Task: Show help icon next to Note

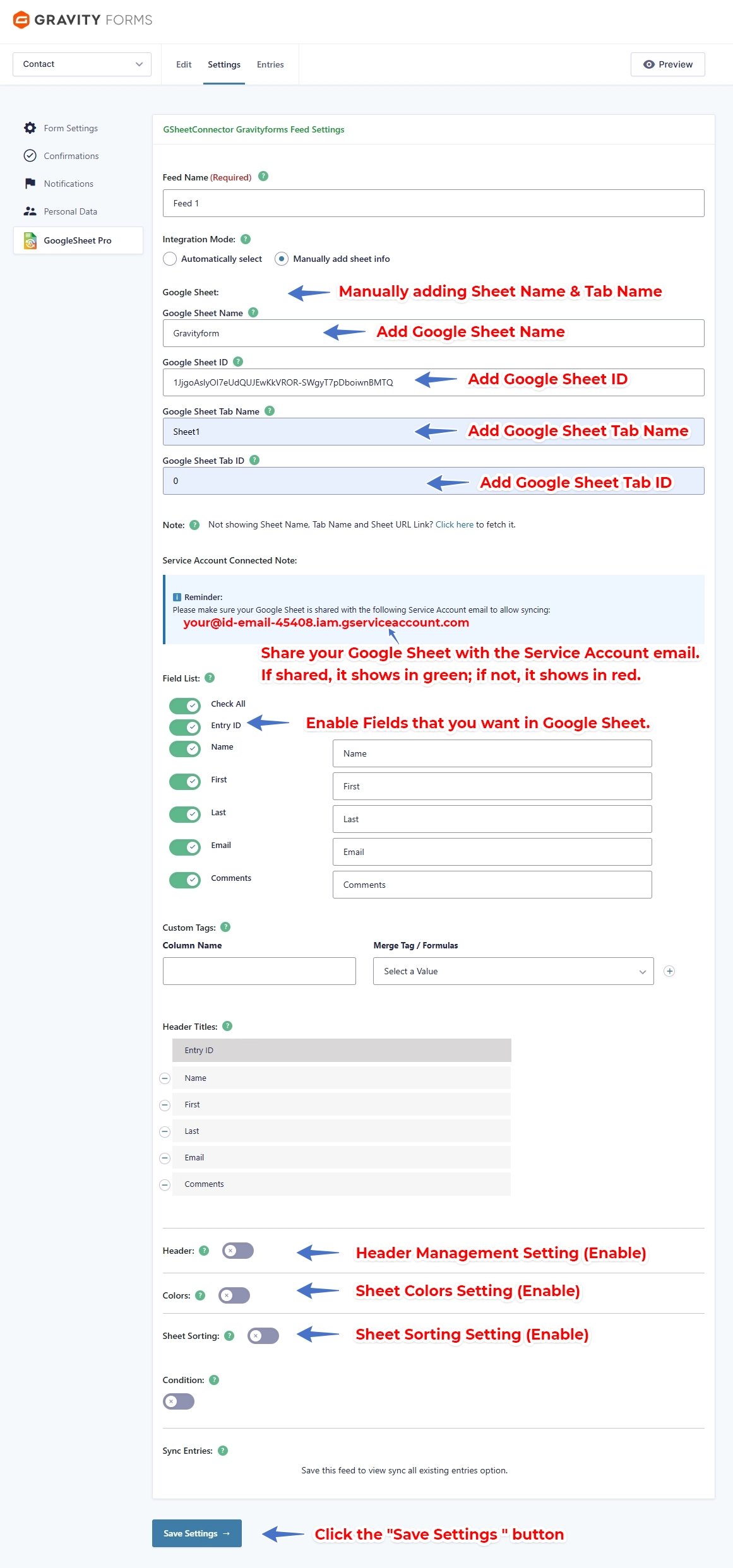Action: tap(194, 524)
